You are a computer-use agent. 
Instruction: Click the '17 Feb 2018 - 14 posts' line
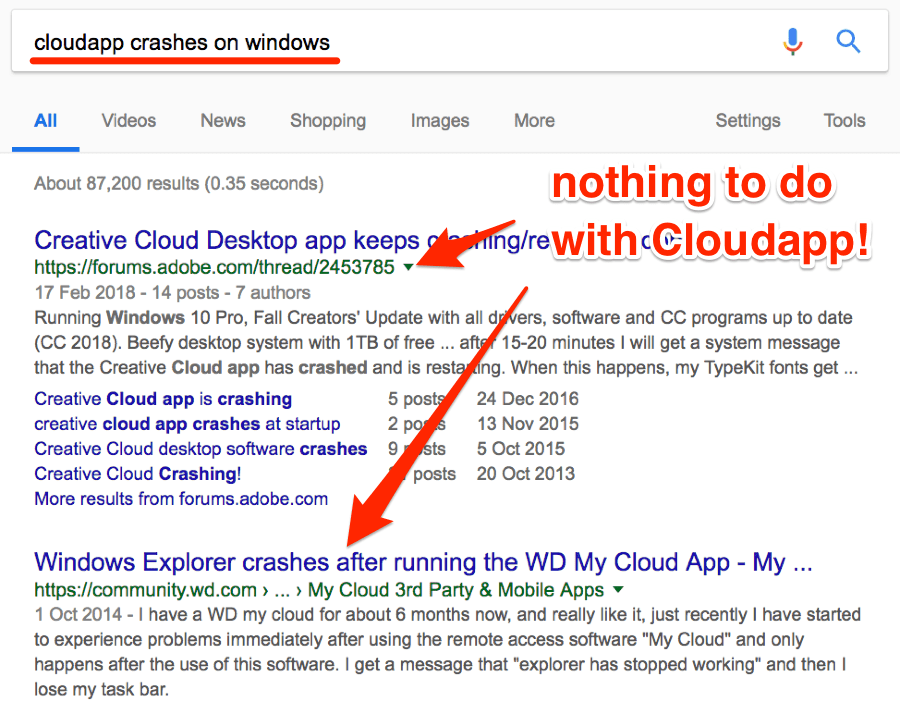tap(172, 293)
